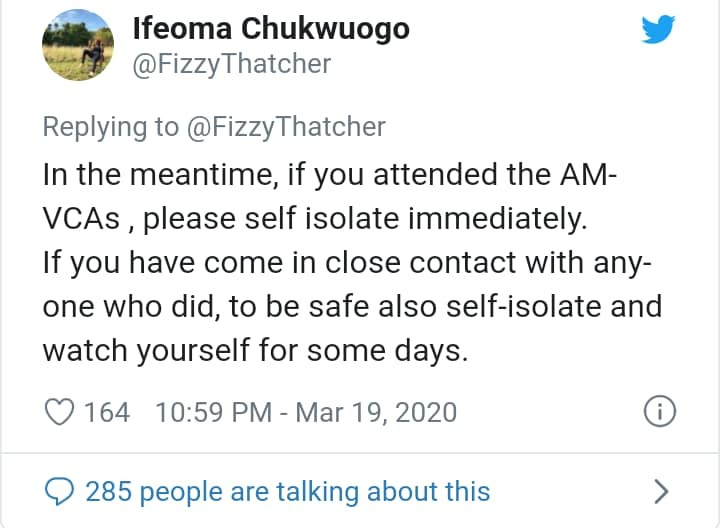Click the tweet line starting "In the meantime"
The width and height of the screenshot is (720, 528).
[331, 175]
